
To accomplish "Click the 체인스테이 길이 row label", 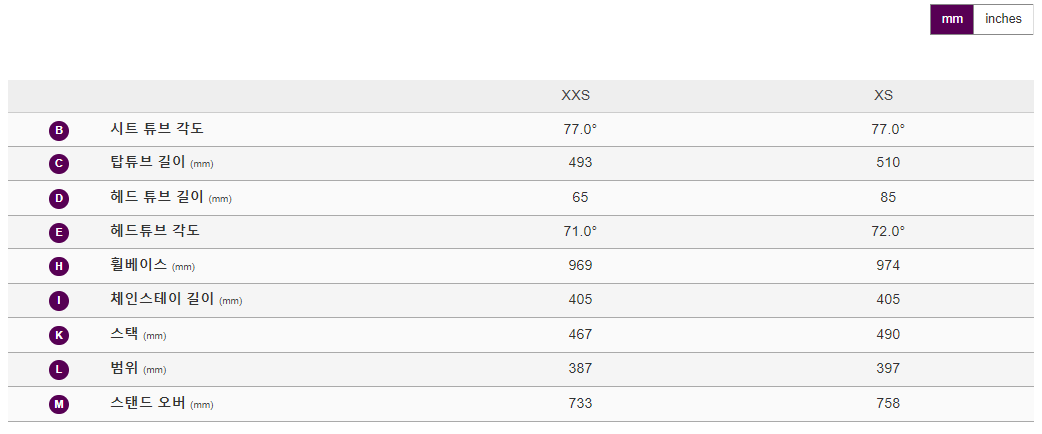I will pyautogui.click(x=162, y=299).
